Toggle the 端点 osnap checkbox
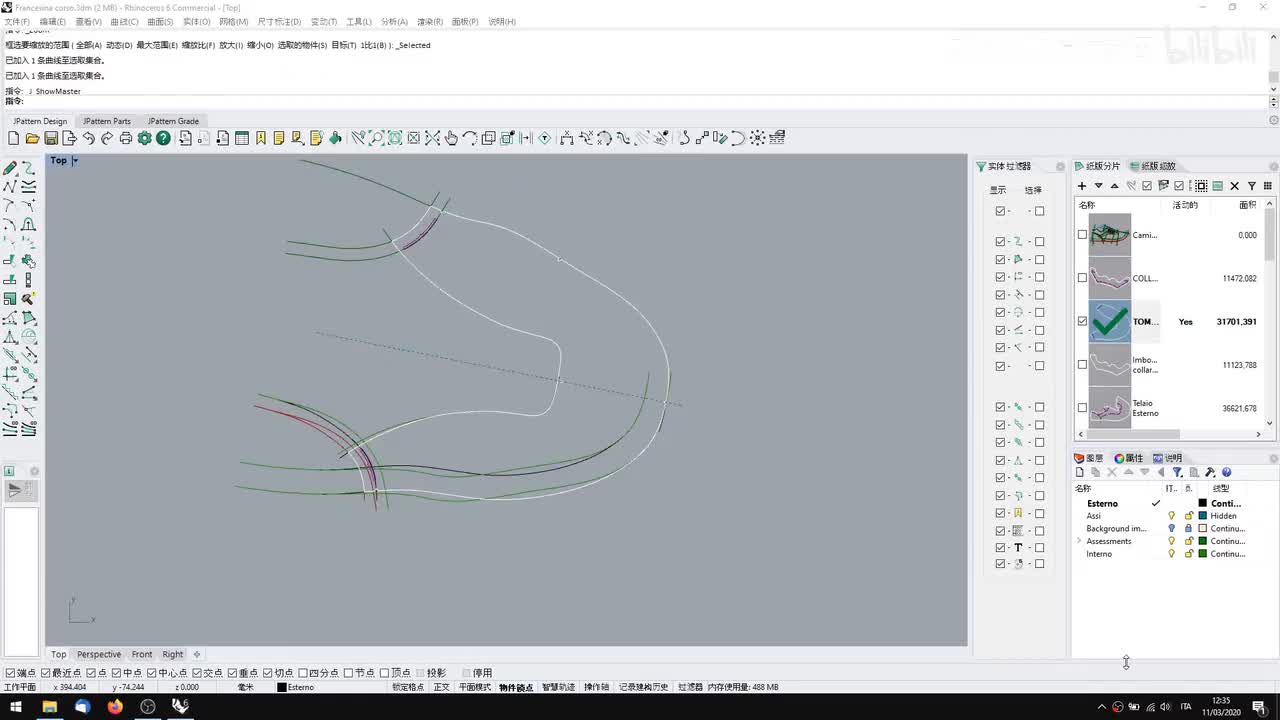 [x=10, y=673]
